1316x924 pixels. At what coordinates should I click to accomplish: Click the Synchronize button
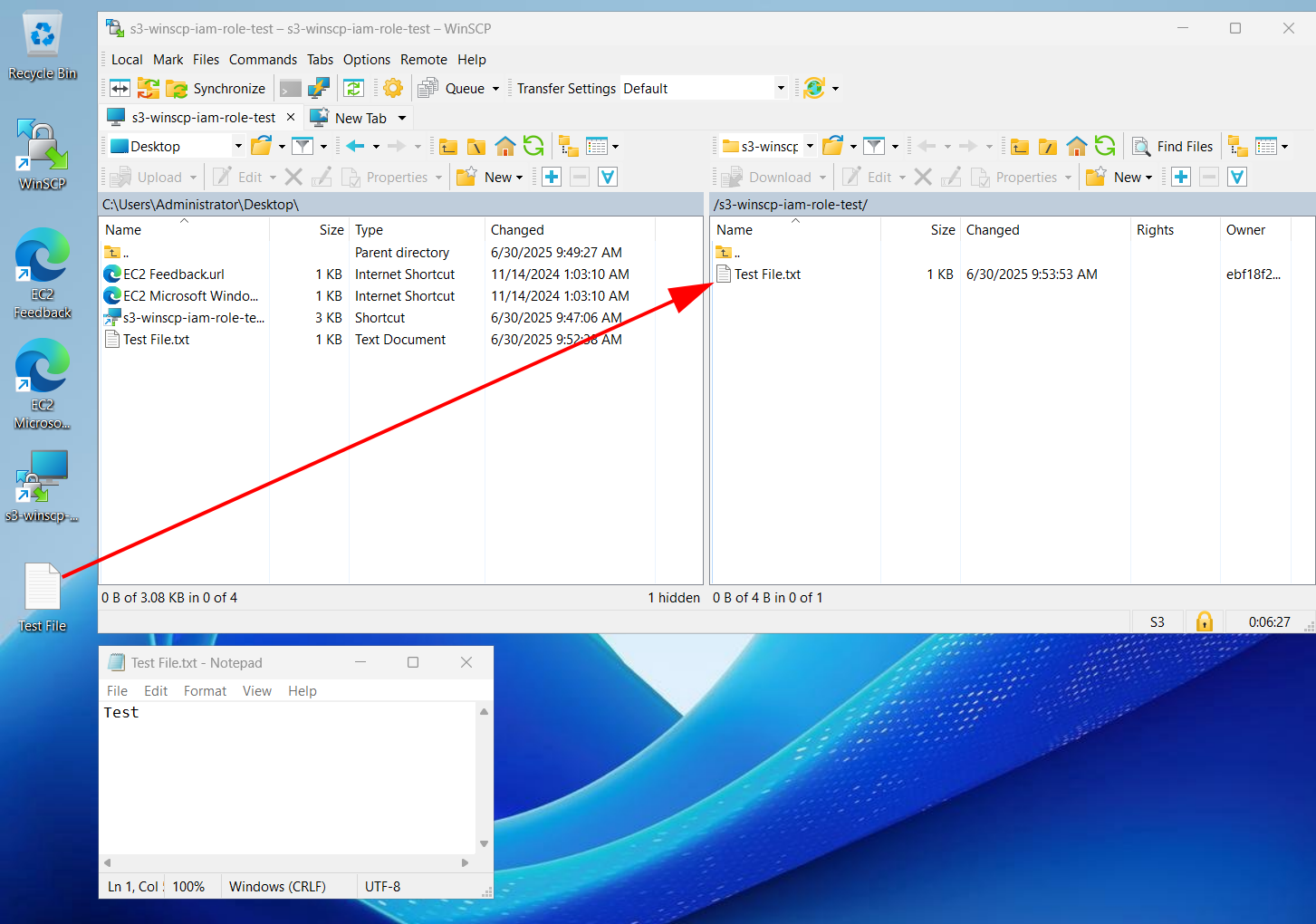pyautogui.click(x=216, y=88)
